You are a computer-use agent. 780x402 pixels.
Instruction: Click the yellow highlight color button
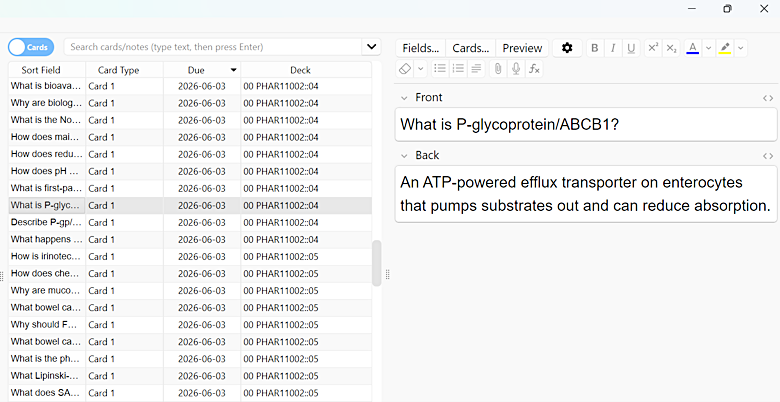pyautogui.click(x=725, y=48)
